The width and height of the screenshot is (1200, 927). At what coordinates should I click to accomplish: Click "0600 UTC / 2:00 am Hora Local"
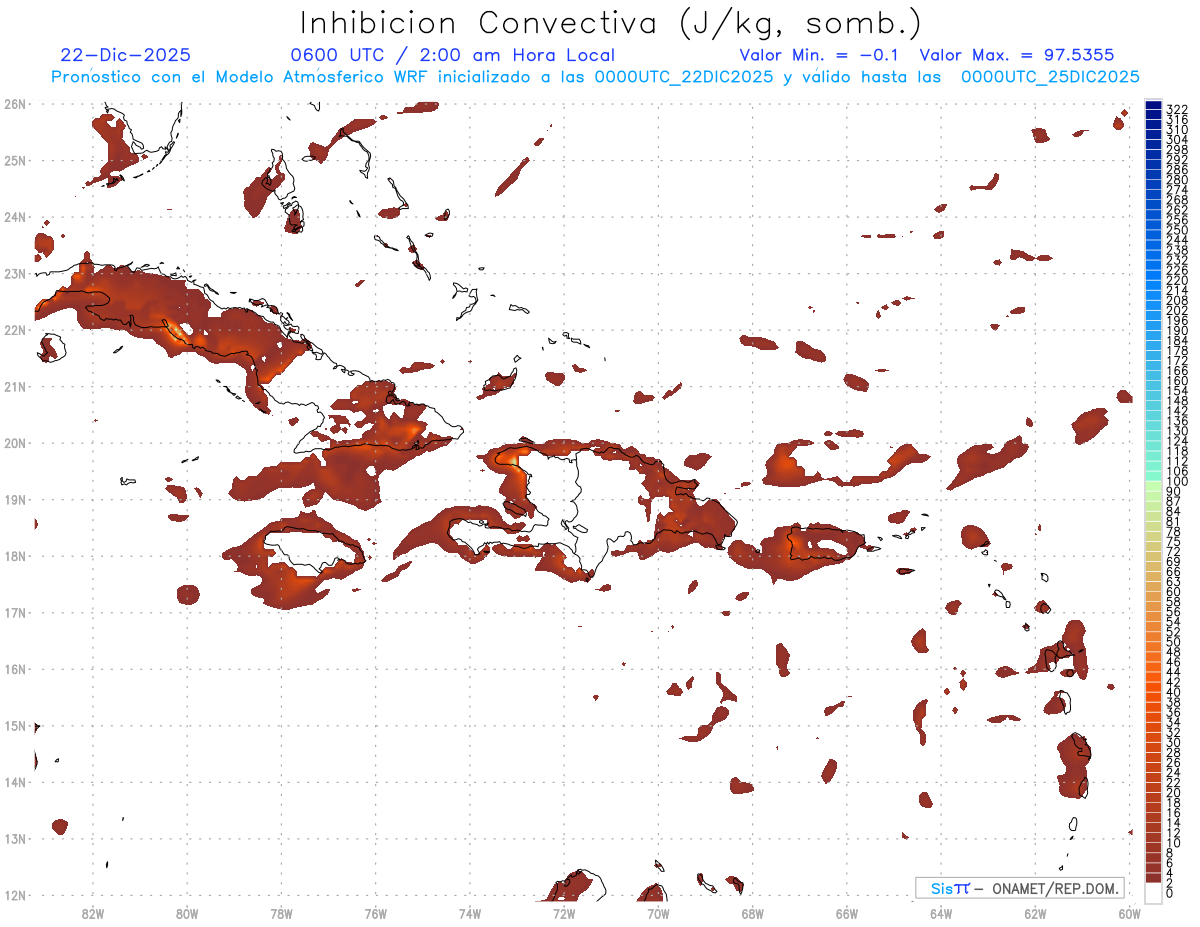tap(452, 55)
